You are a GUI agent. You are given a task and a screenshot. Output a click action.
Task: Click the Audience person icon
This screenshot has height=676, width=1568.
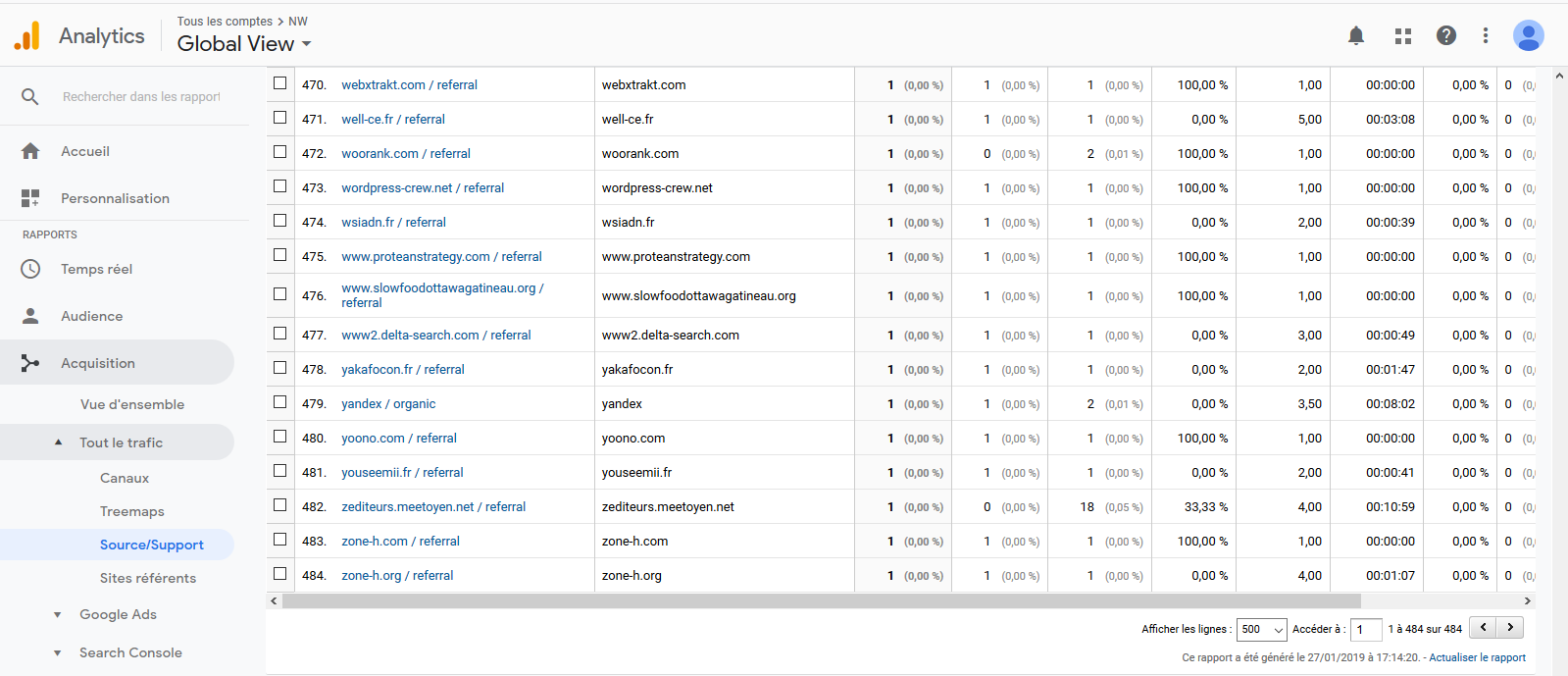pos(30,316)
